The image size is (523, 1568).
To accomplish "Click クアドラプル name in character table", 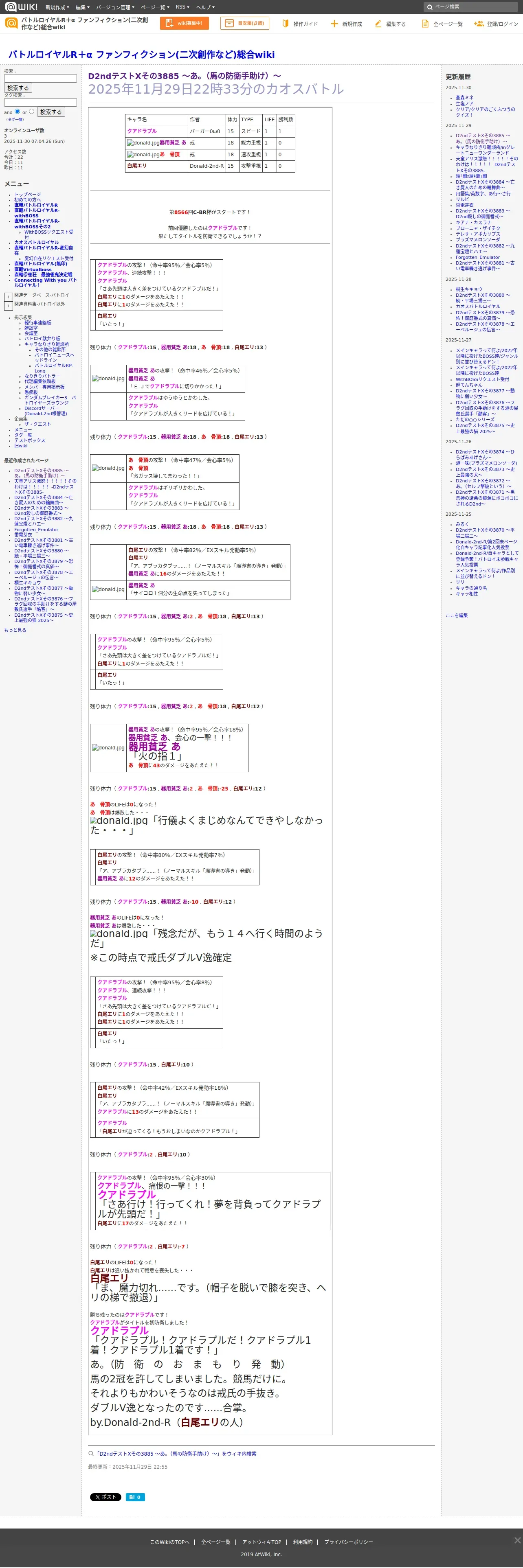I will [142, 131].
